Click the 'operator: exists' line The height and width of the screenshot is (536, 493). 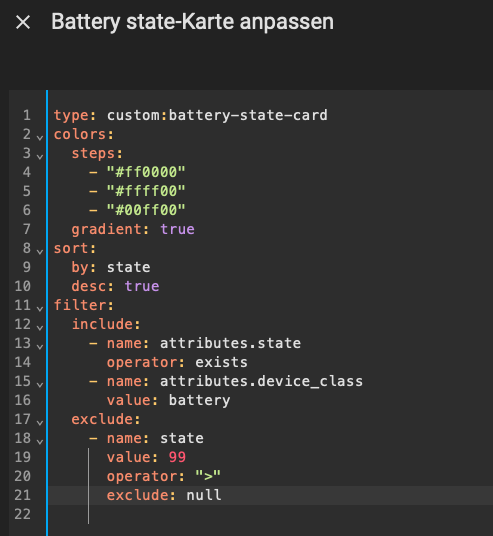177,362
